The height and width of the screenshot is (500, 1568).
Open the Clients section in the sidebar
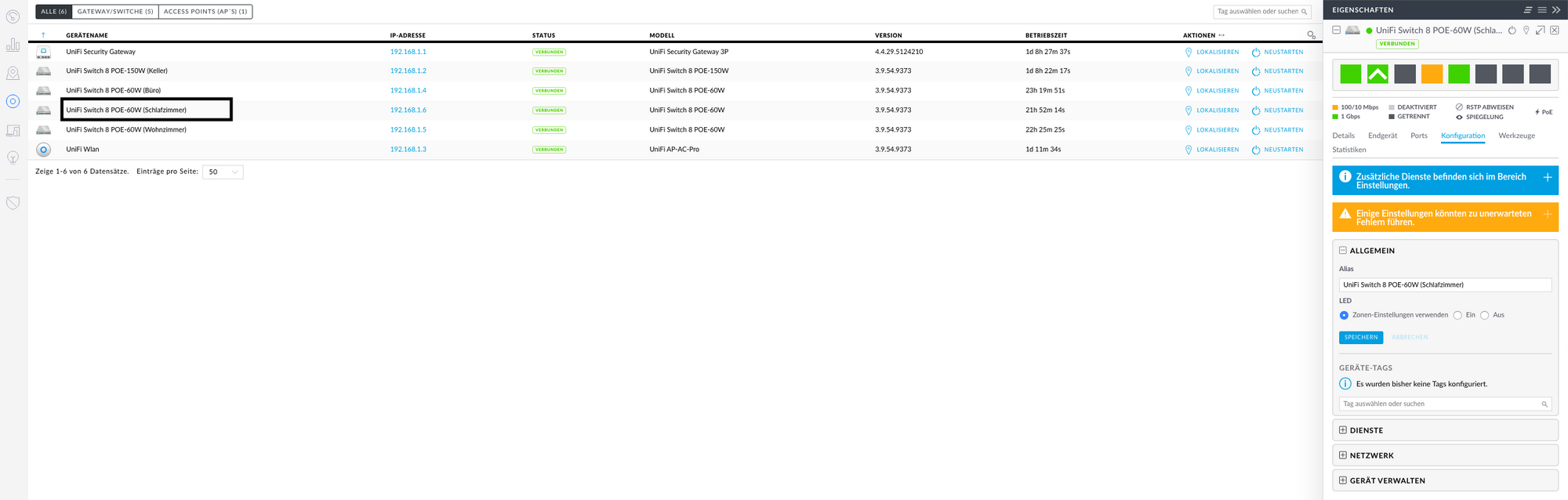(13, 130)
